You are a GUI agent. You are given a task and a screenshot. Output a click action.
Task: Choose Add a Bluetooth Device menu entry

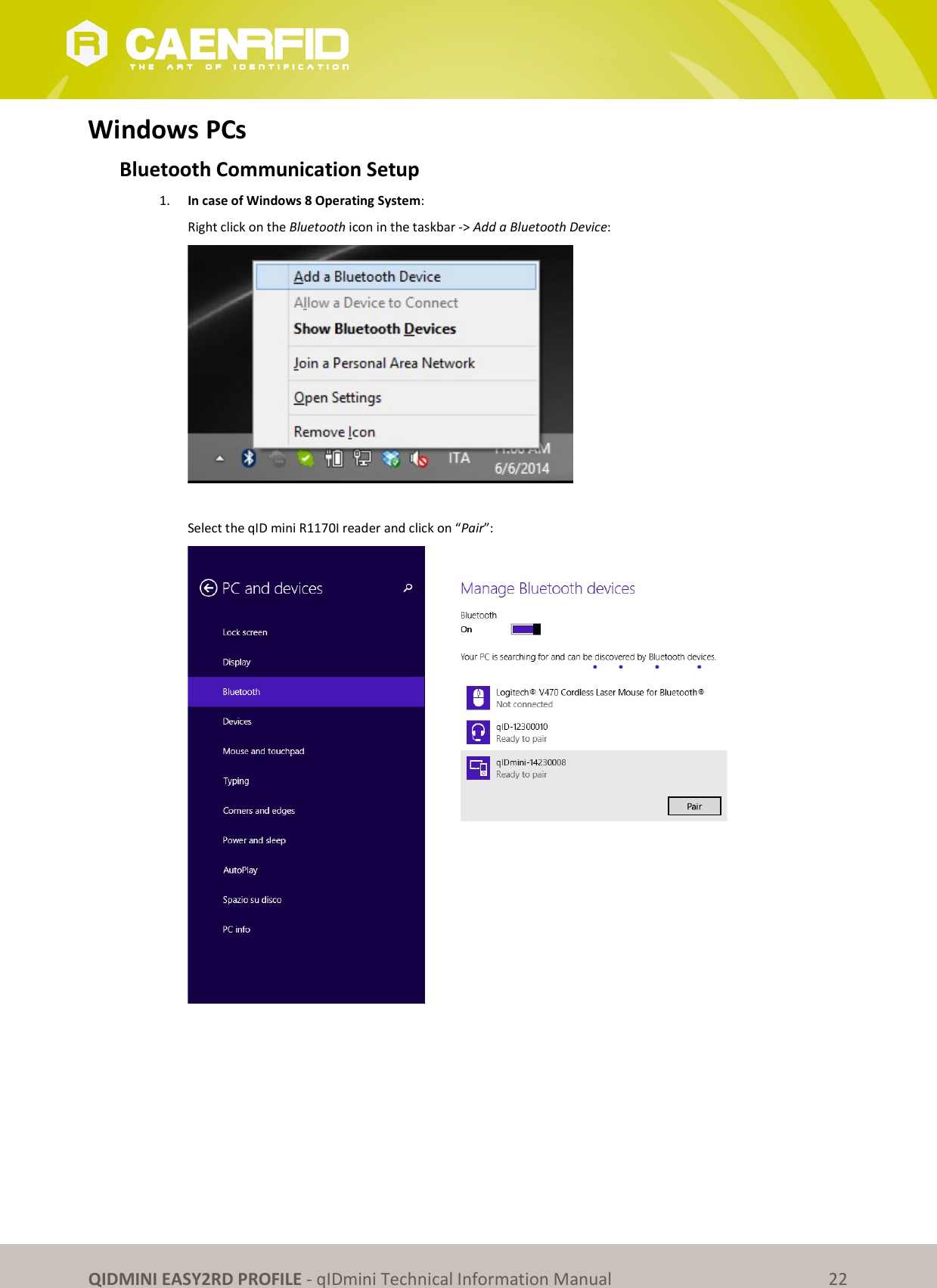pyautogui.click(x=396, y=277)
